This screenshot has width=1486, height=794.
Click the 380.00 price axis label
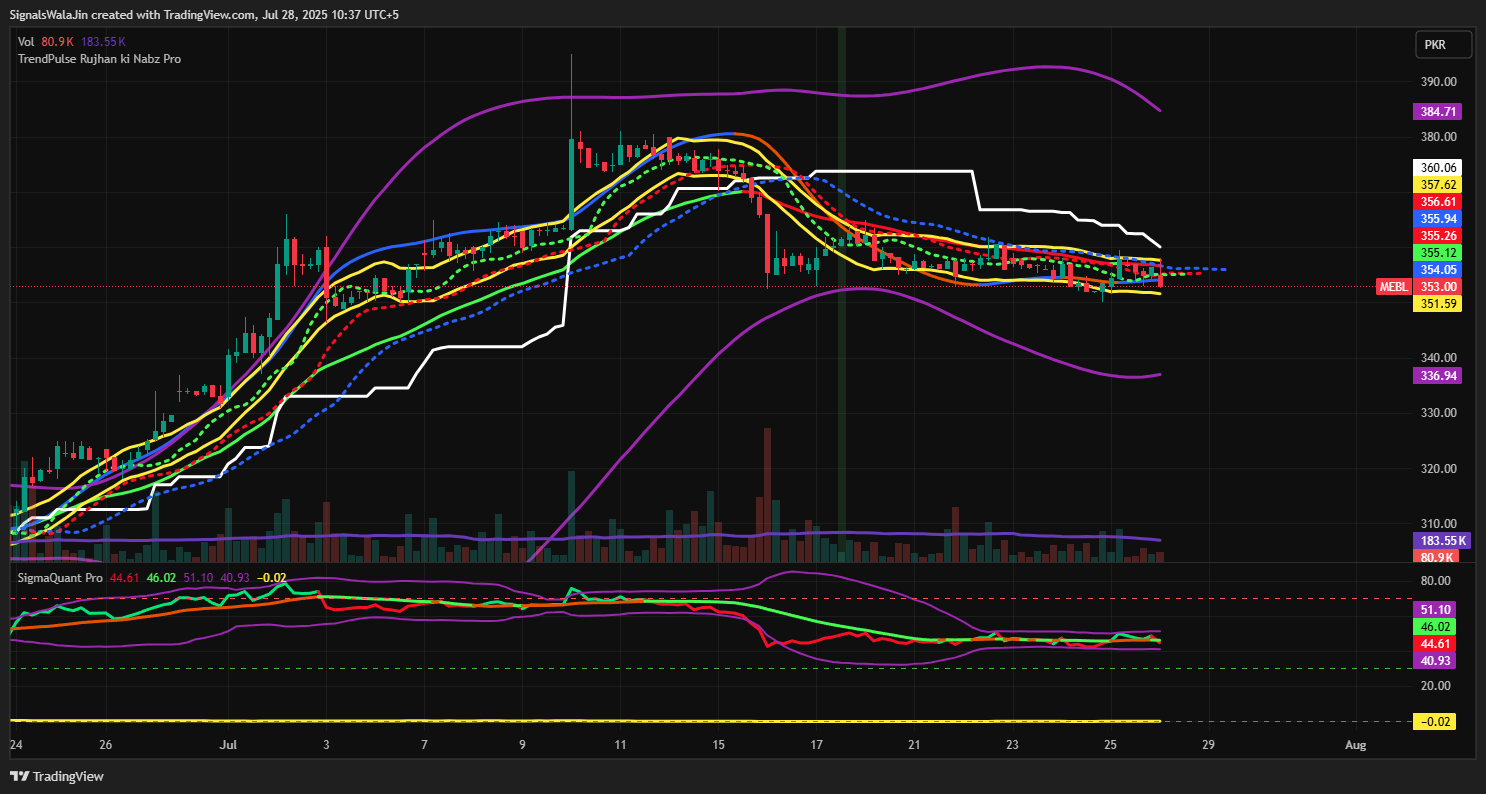point(1438,137)
